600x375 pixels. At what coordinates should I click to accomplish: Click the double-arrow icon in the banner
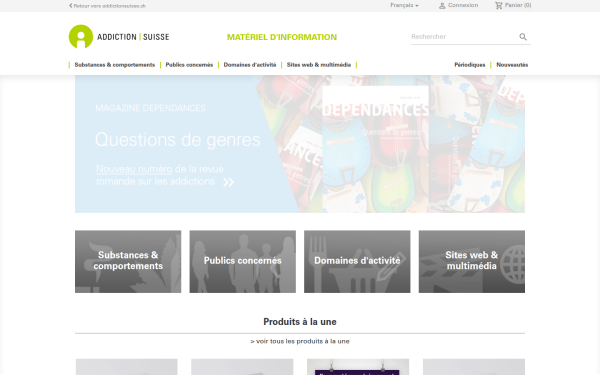tap(228, 182)
